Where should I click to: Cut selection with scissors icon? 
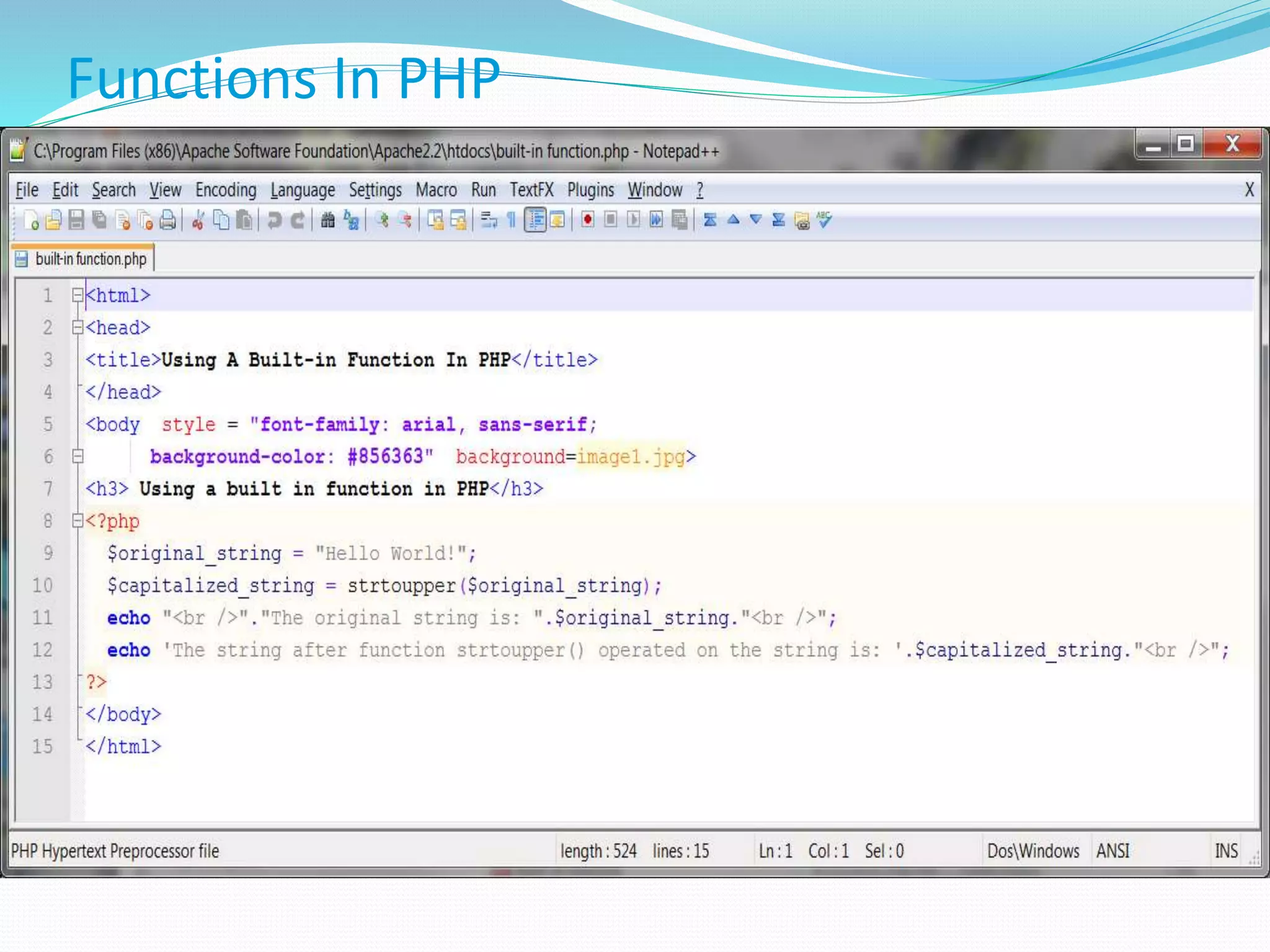(x=198, y=220)
